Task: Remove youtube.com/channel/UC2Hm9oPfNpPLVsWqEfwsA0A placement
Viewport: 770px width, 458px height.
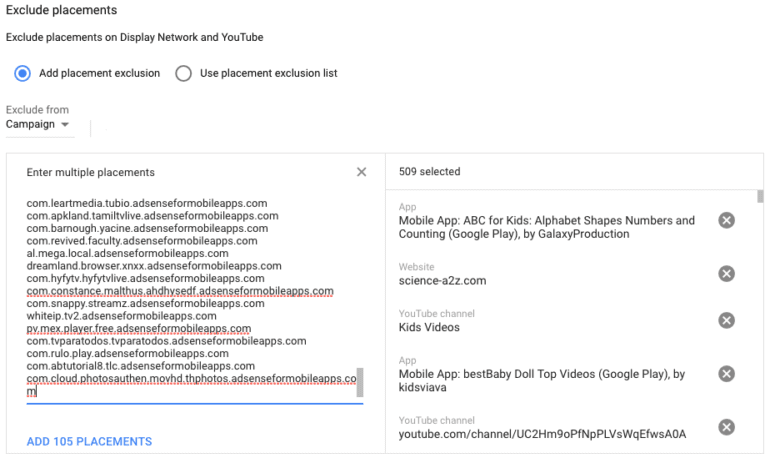Action: [727, 427]
